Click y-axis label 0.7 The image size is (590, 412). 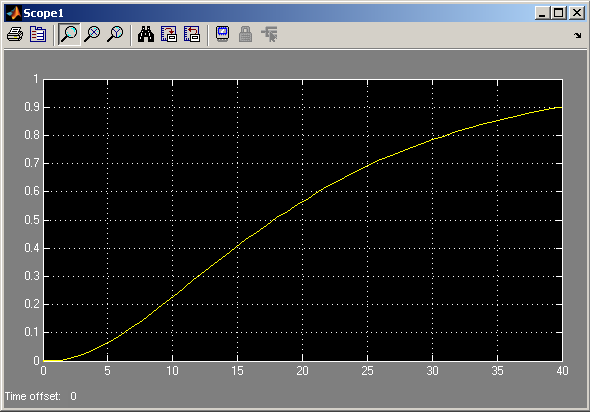coord(32,163)
